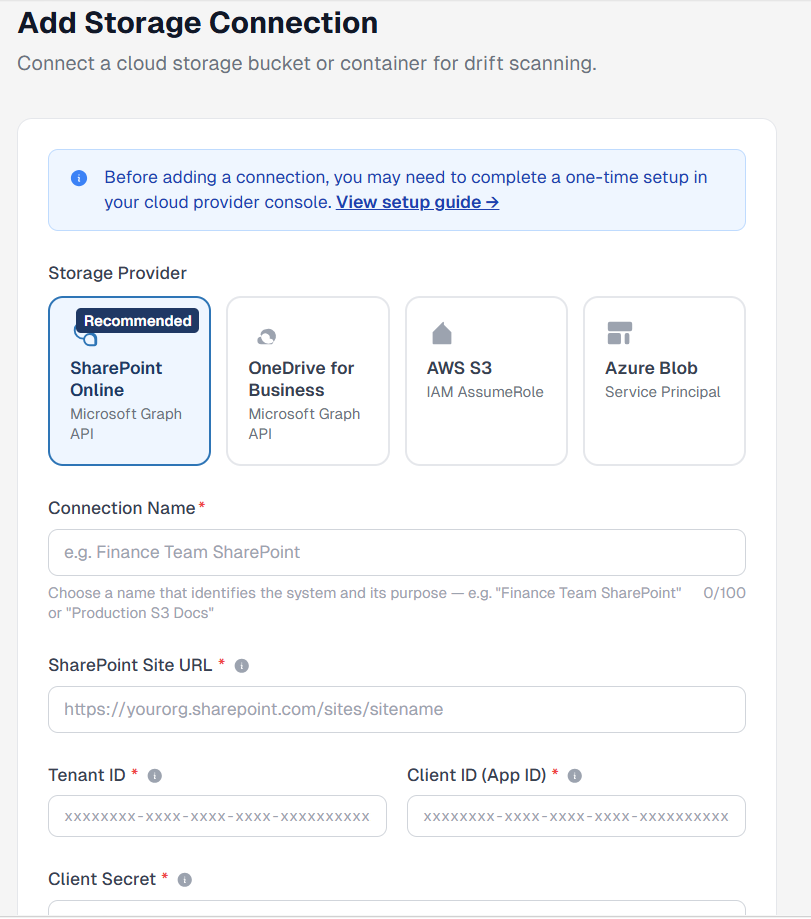Focus the Client ID (App ID) field

576,816
